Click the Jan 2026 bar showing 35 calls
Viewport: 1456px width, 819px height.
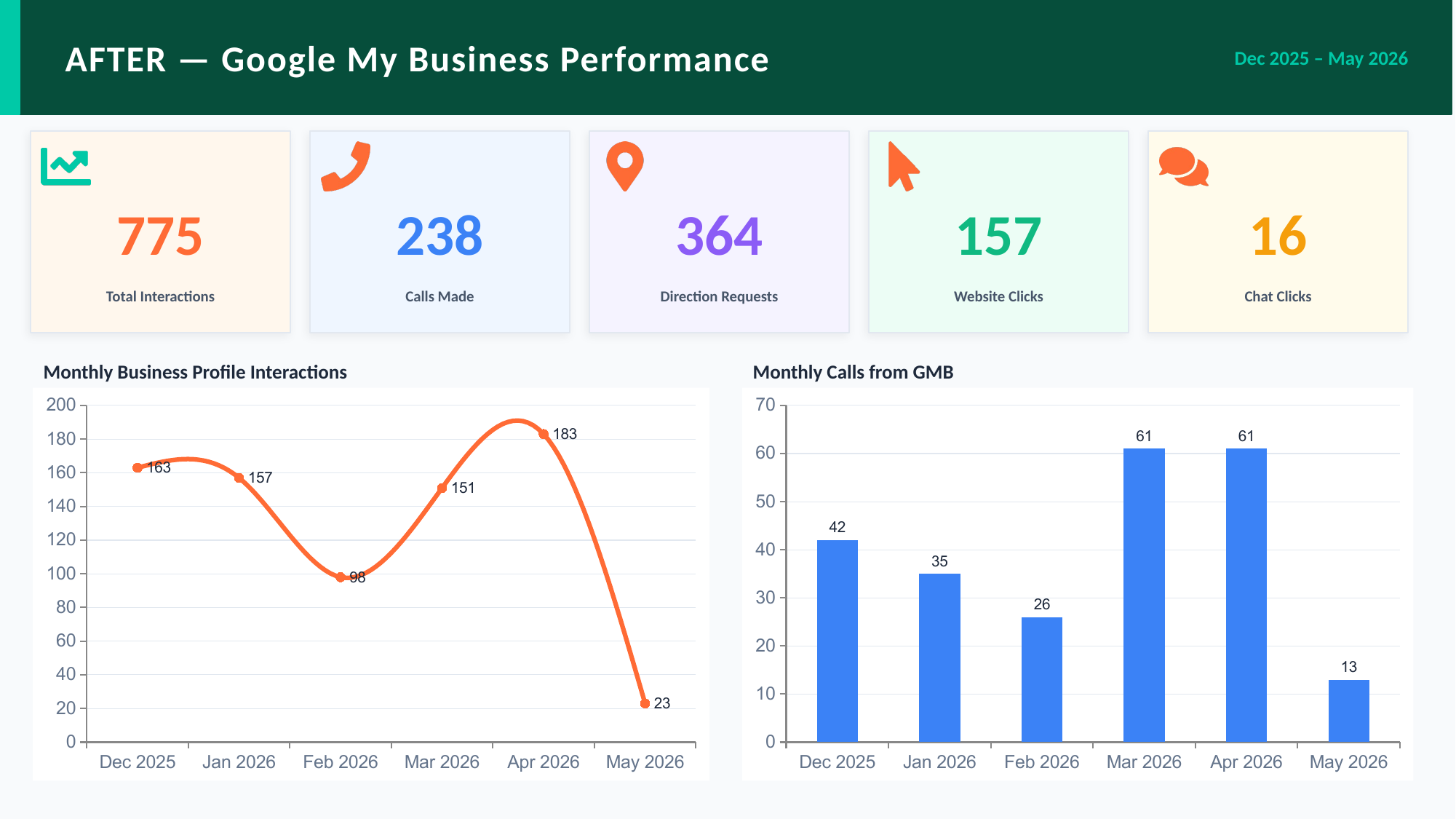tap(939, 657)
